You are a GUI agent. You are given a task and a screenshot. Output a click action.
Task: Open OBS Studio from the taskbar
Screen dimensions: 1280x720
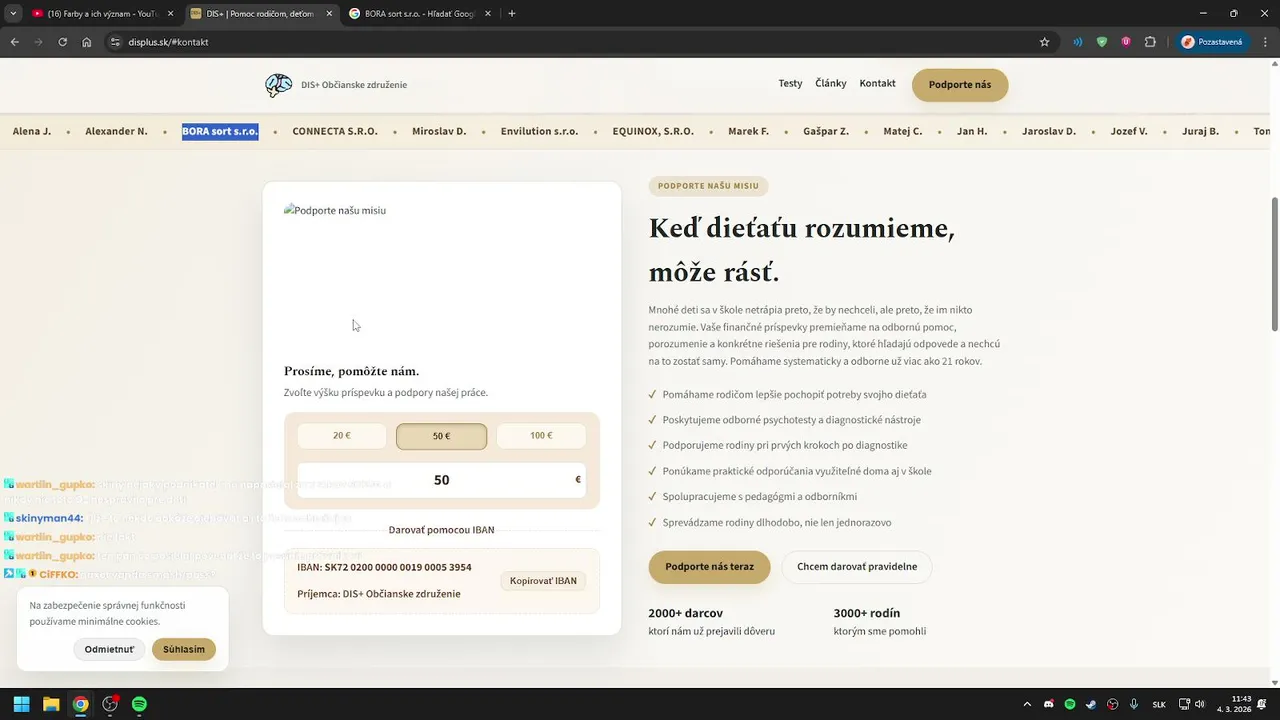pos(110,704)
